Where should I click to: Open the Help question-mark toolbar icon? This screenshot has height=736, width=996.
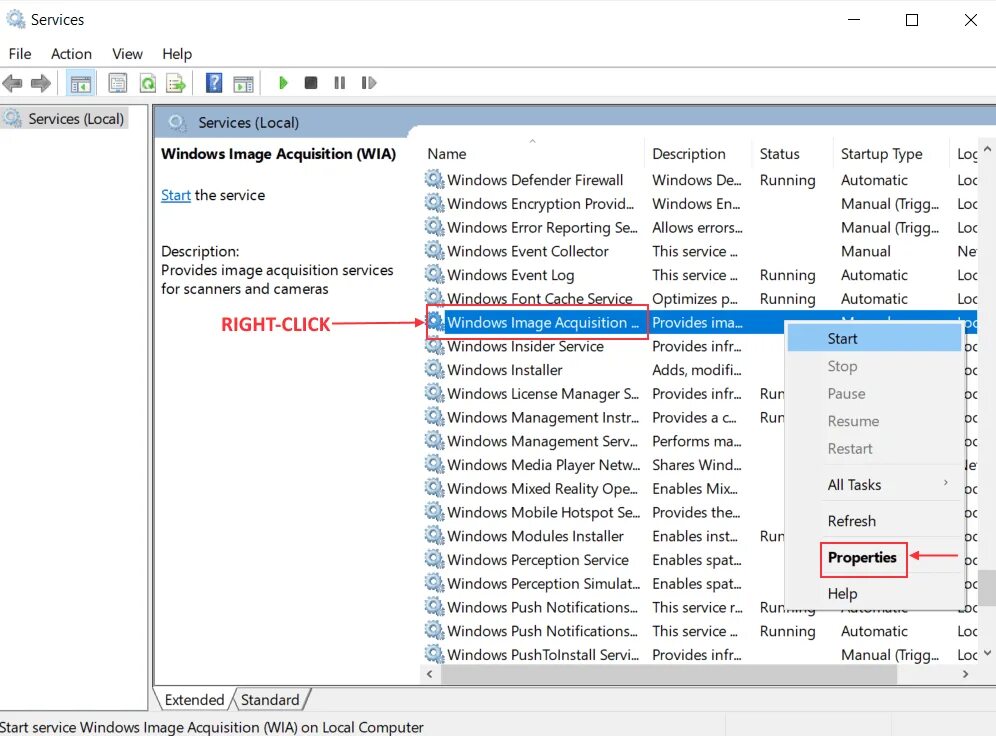[x=214, y=83]
